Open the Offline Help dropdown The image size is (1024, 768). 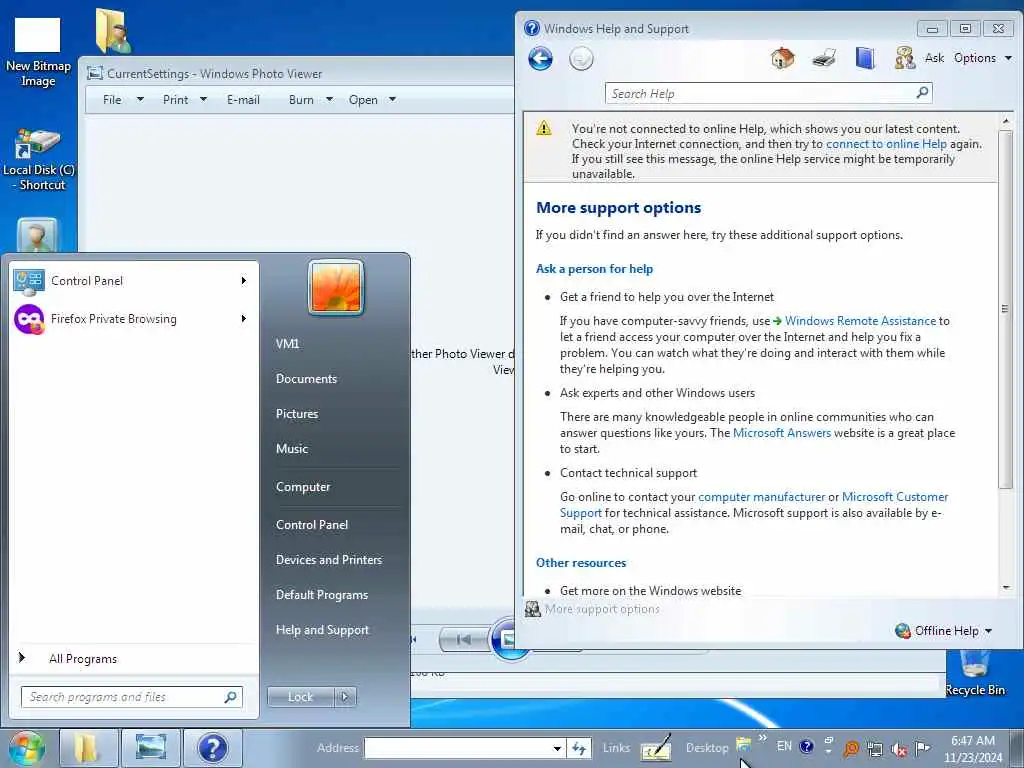tap(944, 631)
